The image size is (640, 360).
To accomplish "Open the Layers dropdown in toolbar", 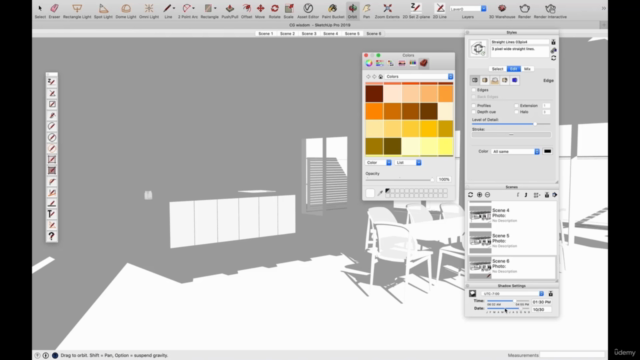I will pos(468,9).
